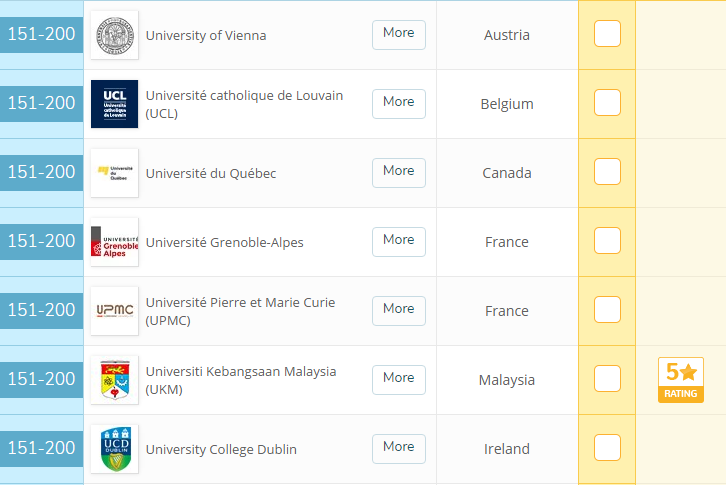Image resolution: width=726 pixels, height=485 pixels.
Task: Toggle the compare checkbox for UPMC
Action: [607, 310]
